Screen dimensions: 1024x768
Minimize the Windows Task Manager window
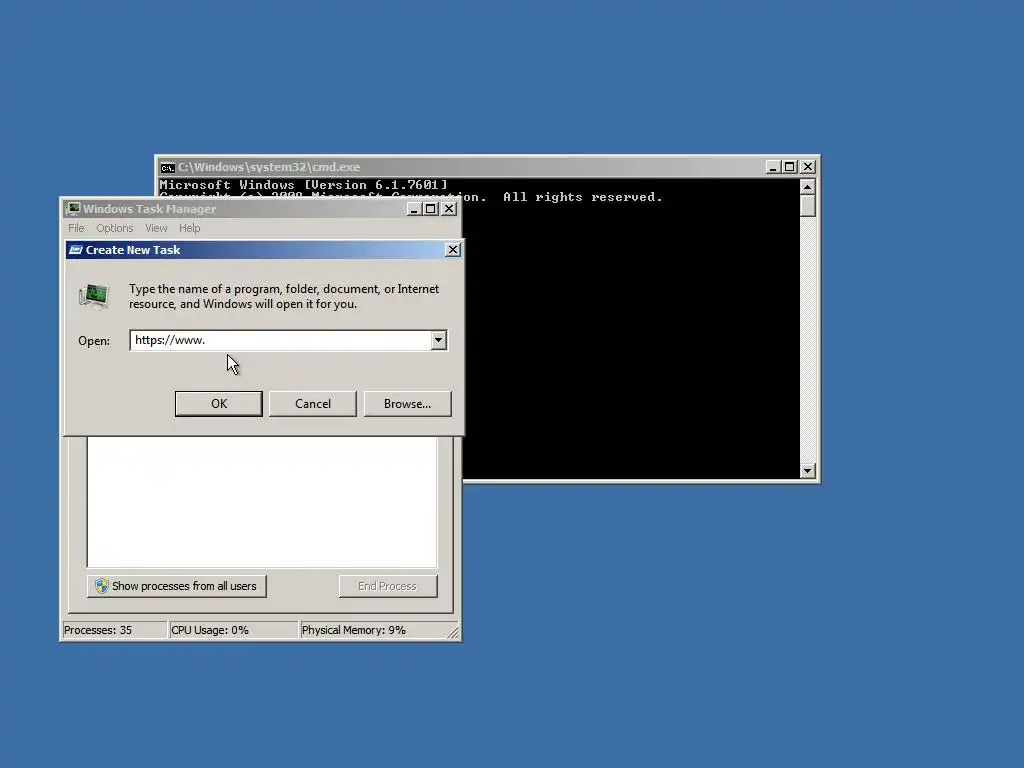414,209
